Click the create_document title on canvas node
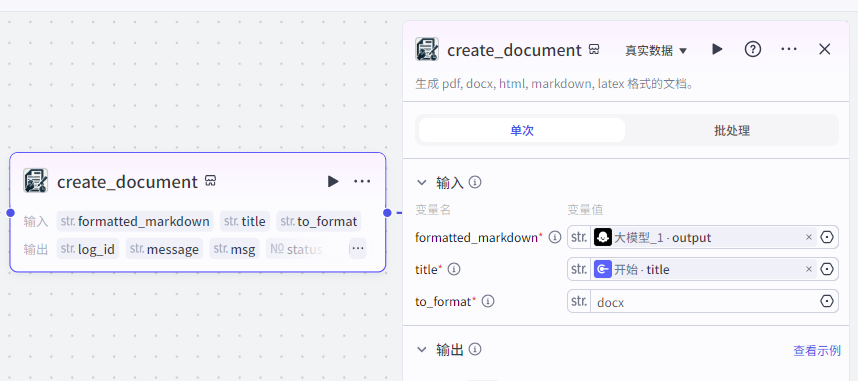 tap(127, 182)
